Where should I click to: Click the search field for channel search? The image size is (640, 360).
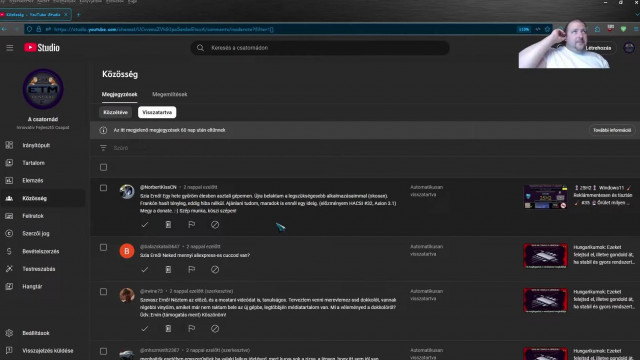click(x=320, y=48)
